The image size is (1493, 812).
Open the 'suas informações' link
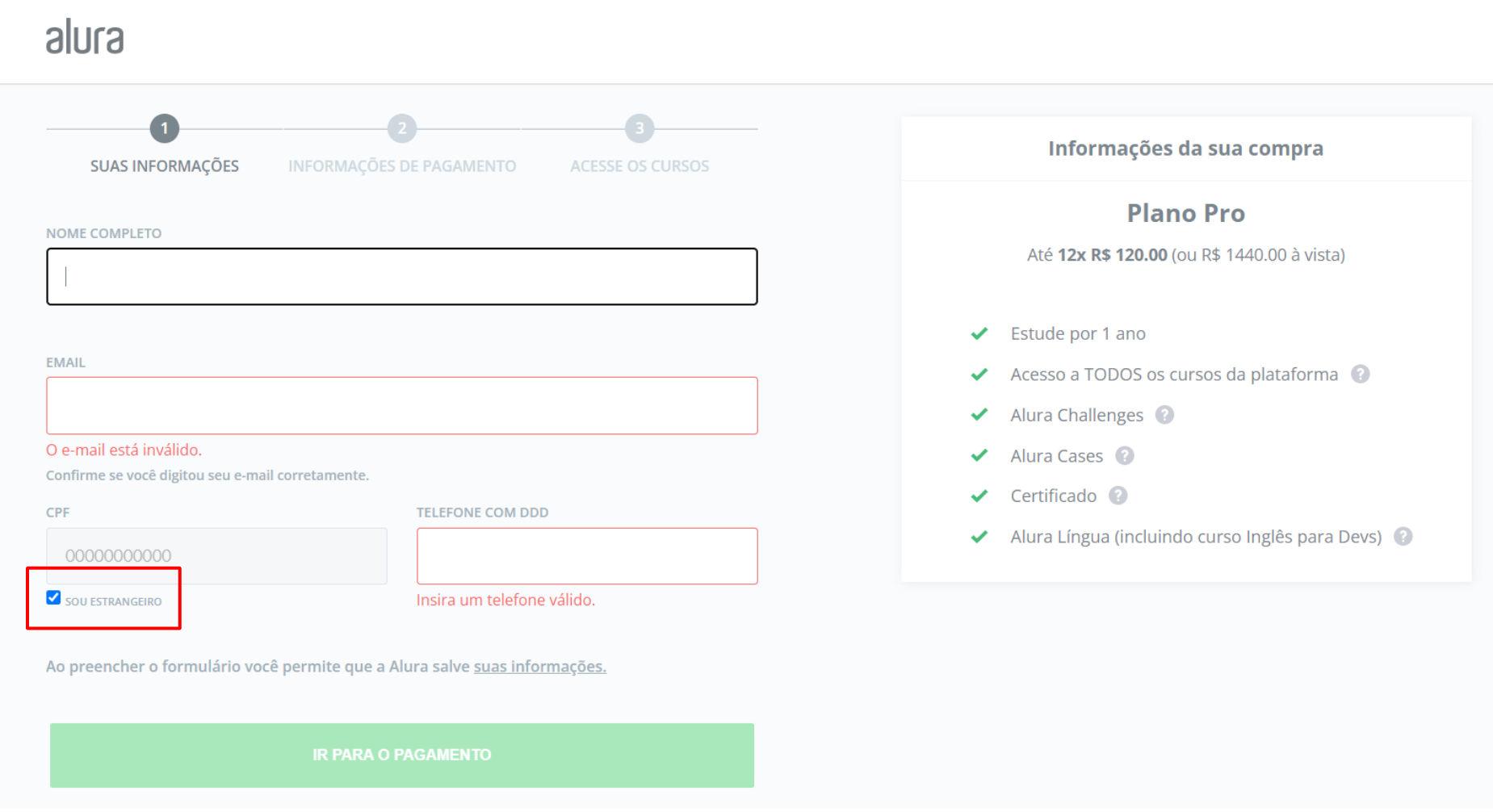539,667
